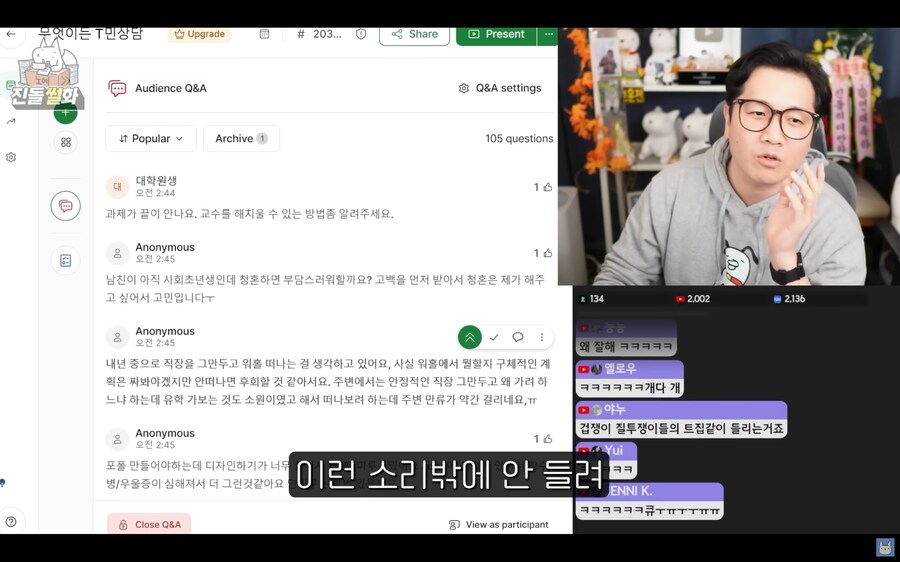Click Close Q&A button
This screenshot has width=900, height=562.
click(149, 524)
